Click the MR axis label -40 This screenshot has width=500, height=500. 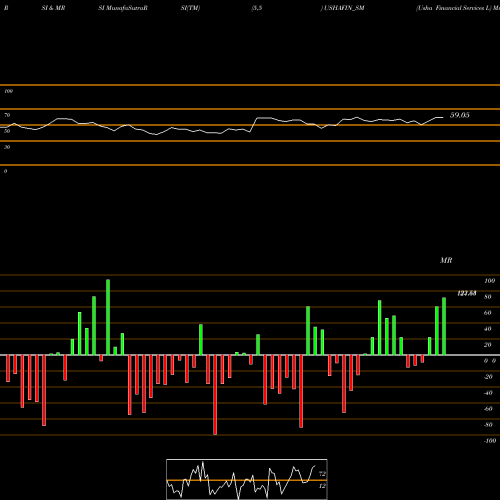coord(488,393)
